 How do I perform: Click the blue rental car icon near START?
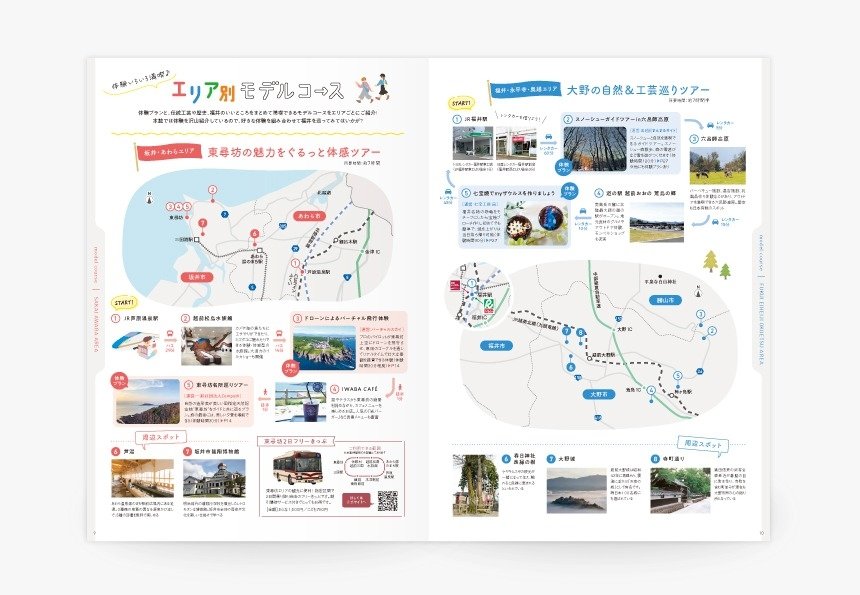tap(546, 135)
